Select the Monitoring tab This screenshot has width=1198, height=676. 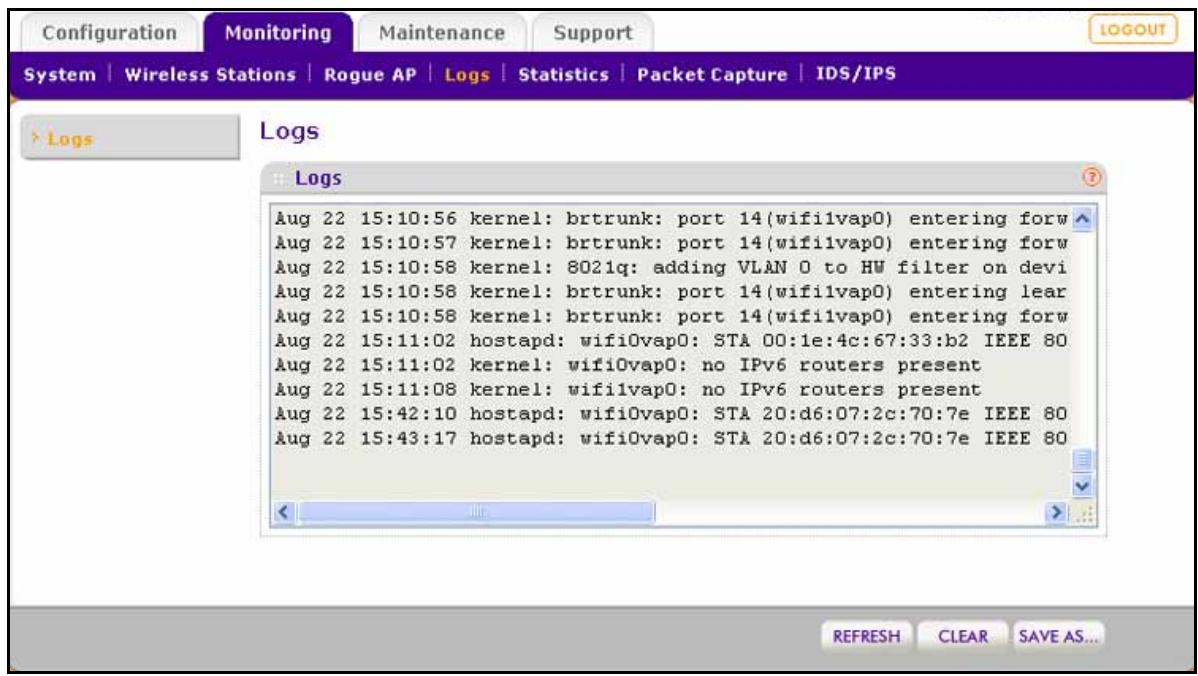point(278,33)
